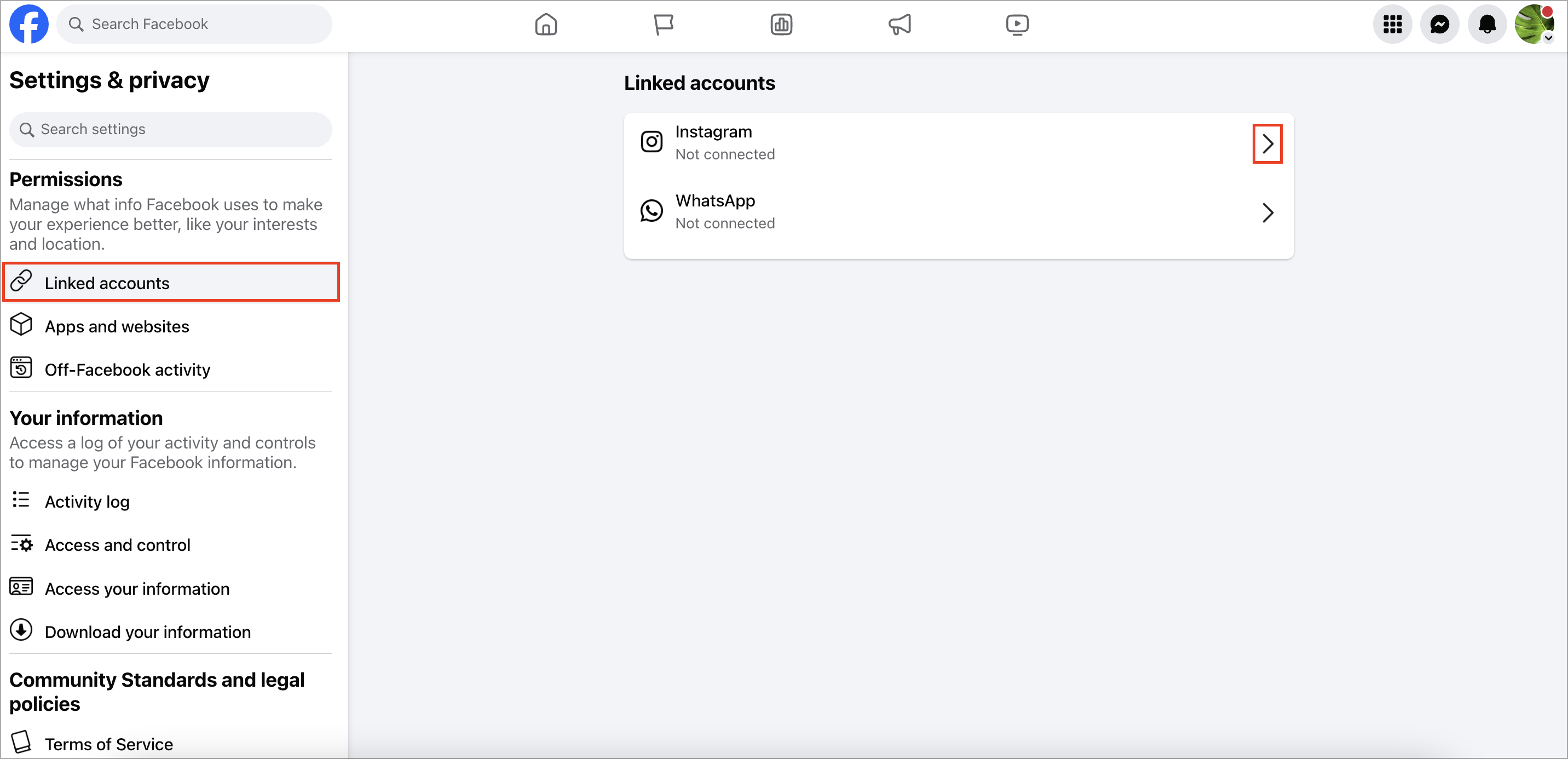Click the Settings & privacy heading
Viewport: 1568px width, 759px height.
109,80
